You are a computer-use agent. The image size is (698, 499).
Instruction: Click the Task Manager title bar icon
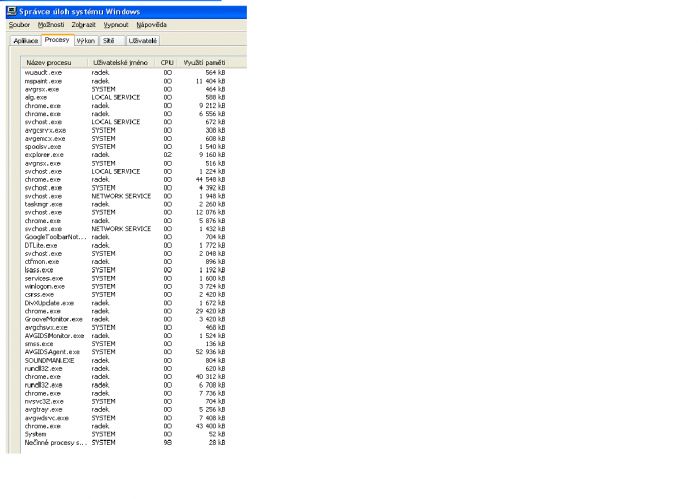12,12
